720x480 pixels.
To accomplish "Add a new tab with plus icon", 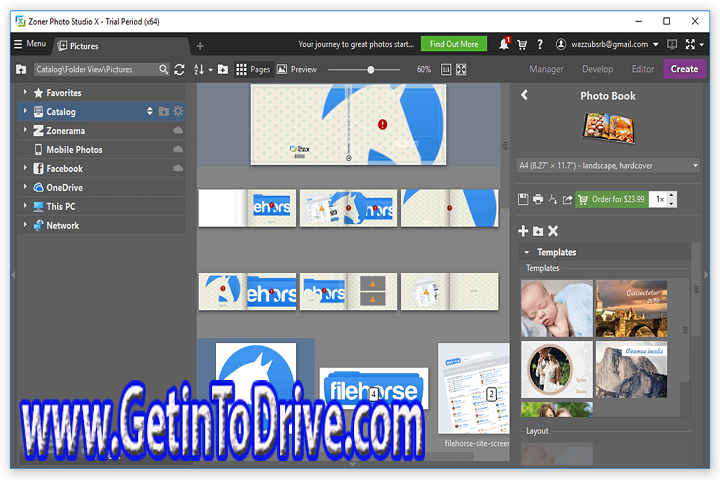I will click(x=200, y=46).
